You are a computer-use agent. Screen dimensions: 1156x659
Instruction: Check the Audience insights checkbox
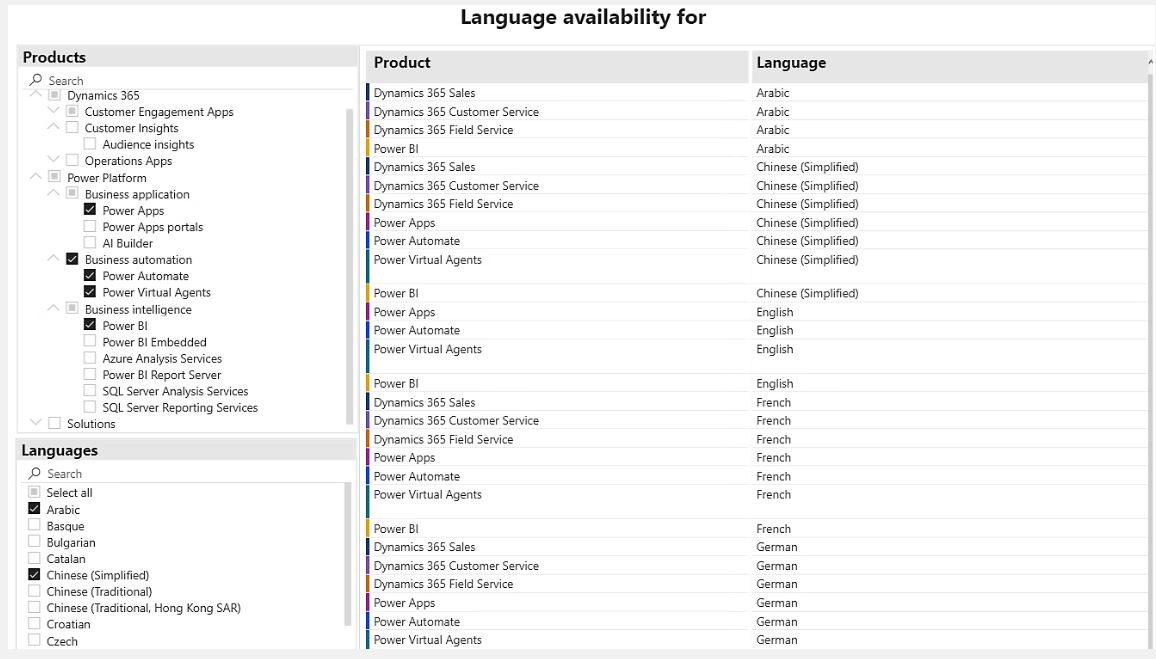(x=90, y=144)
